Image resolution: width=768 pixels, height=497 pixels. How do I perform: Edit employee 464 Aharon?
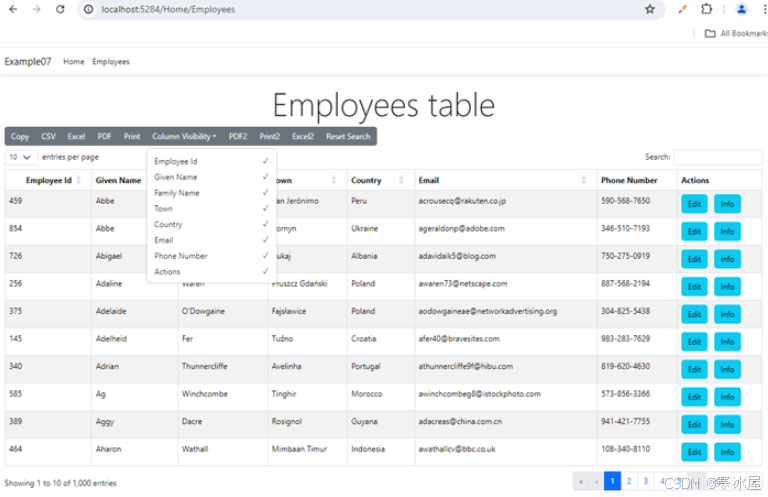[694, 452]
